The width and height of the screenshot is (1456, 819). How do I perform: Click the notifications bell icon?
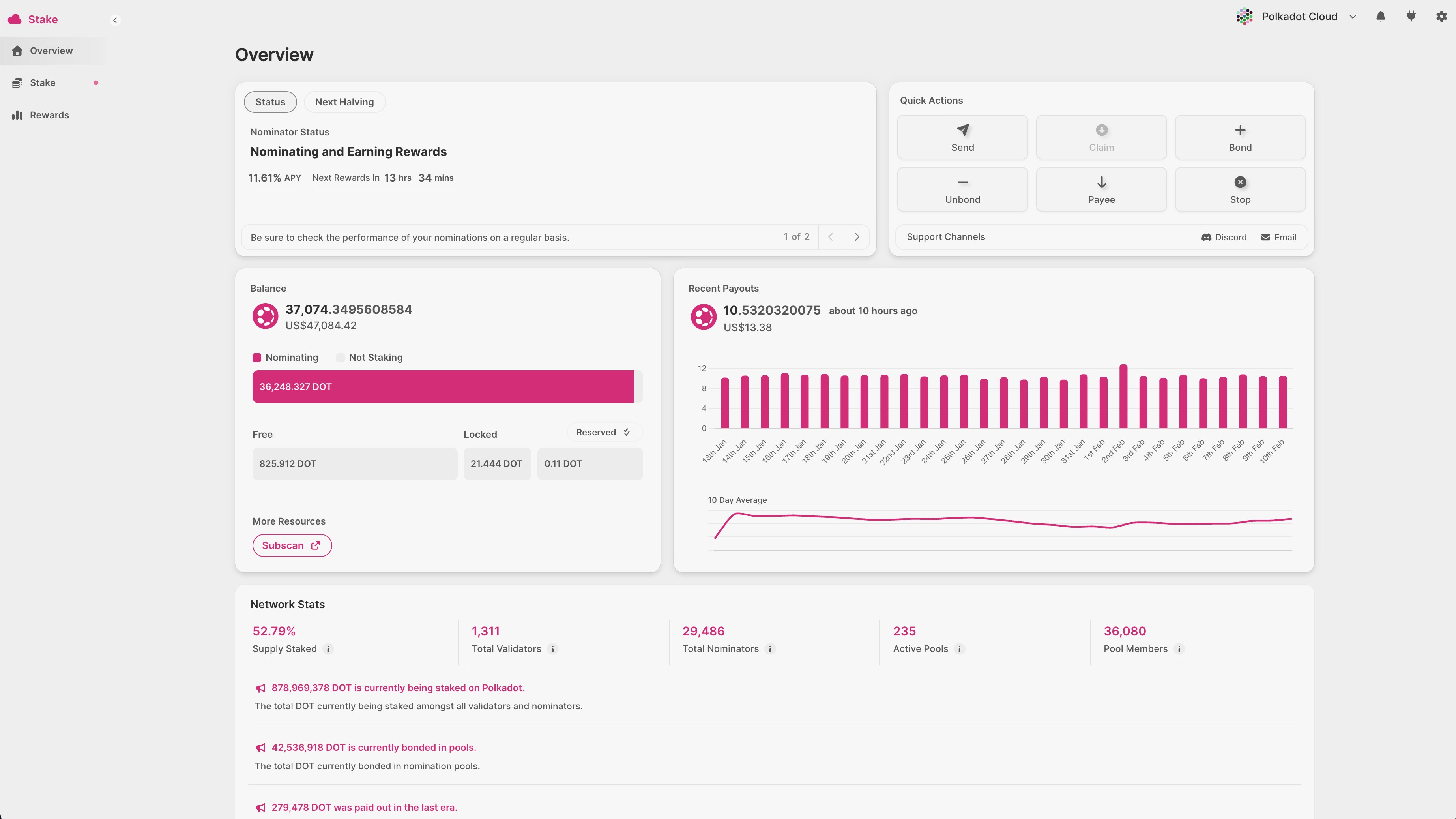tap(1380, 17)
